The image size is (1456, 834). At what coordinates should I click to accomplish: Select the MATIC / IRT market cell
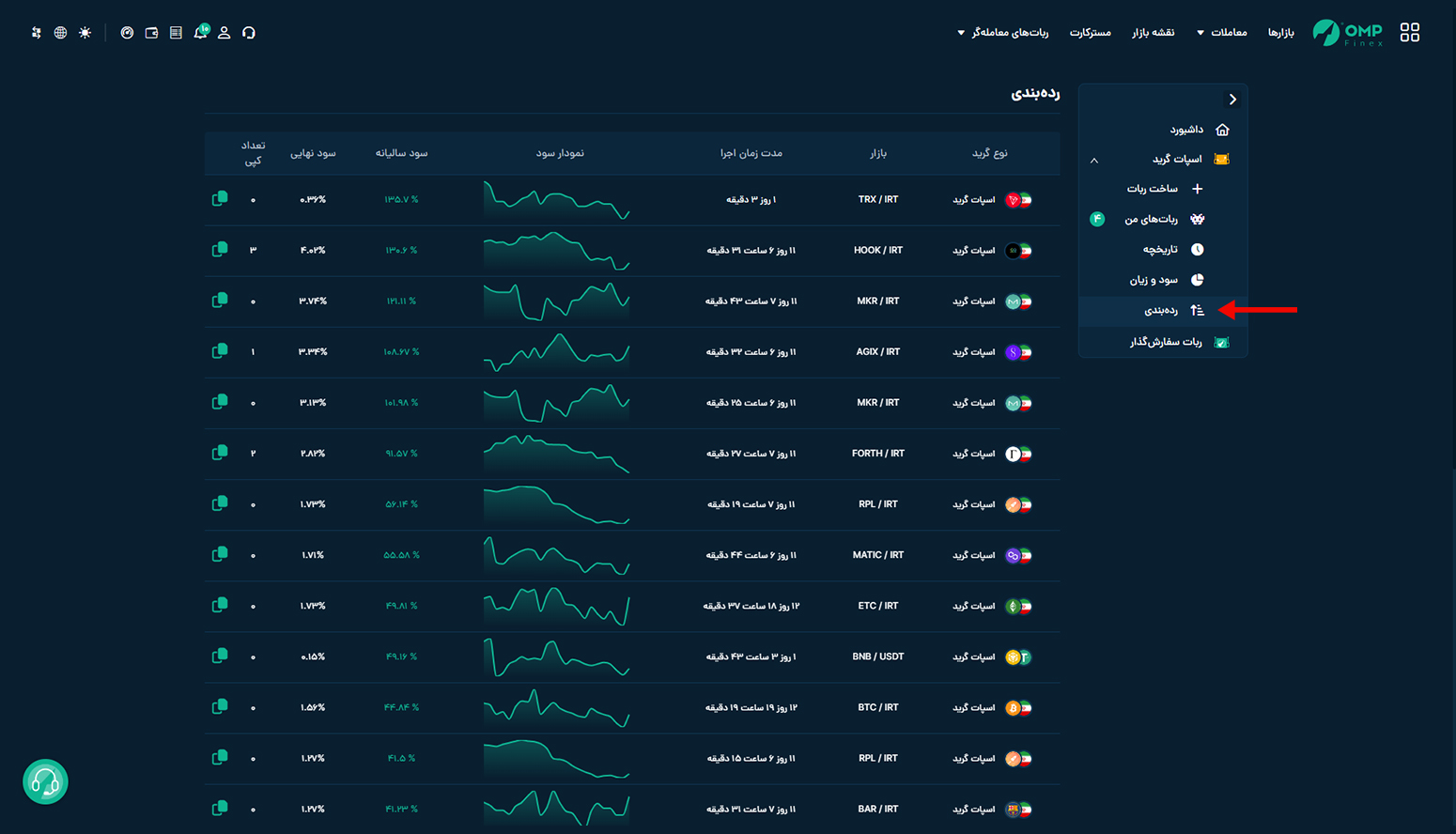tap(878, 555)
